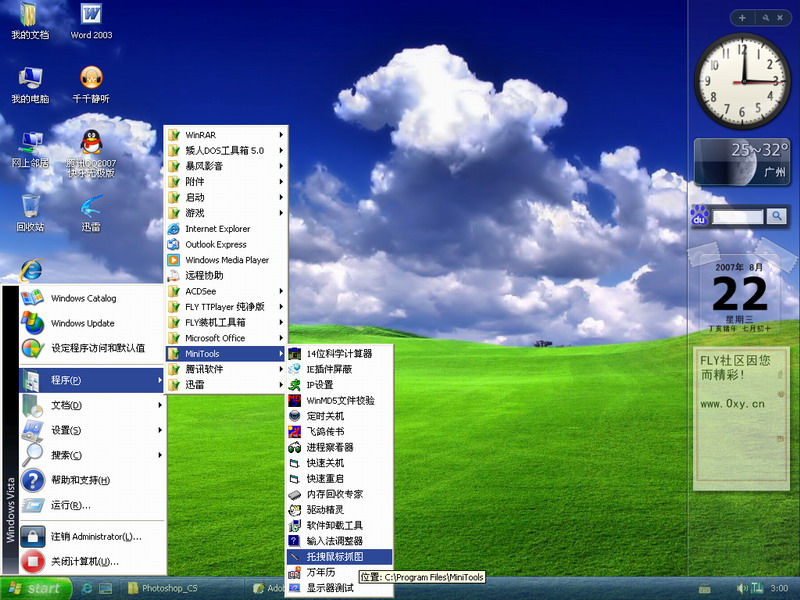
Task: Click the Show Desktop quick launch icon
Action: tap(106, 588)
